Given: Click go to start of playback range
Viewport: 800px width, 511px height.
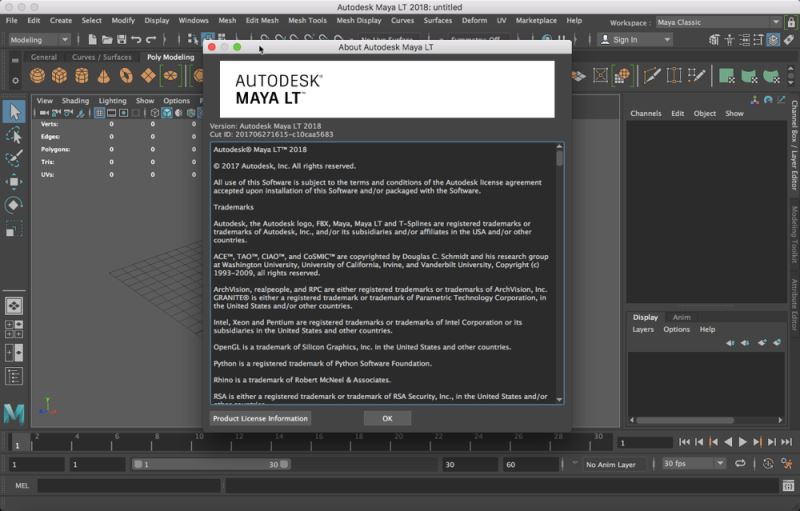Looking at the screenshot, I should pos(685,442).
